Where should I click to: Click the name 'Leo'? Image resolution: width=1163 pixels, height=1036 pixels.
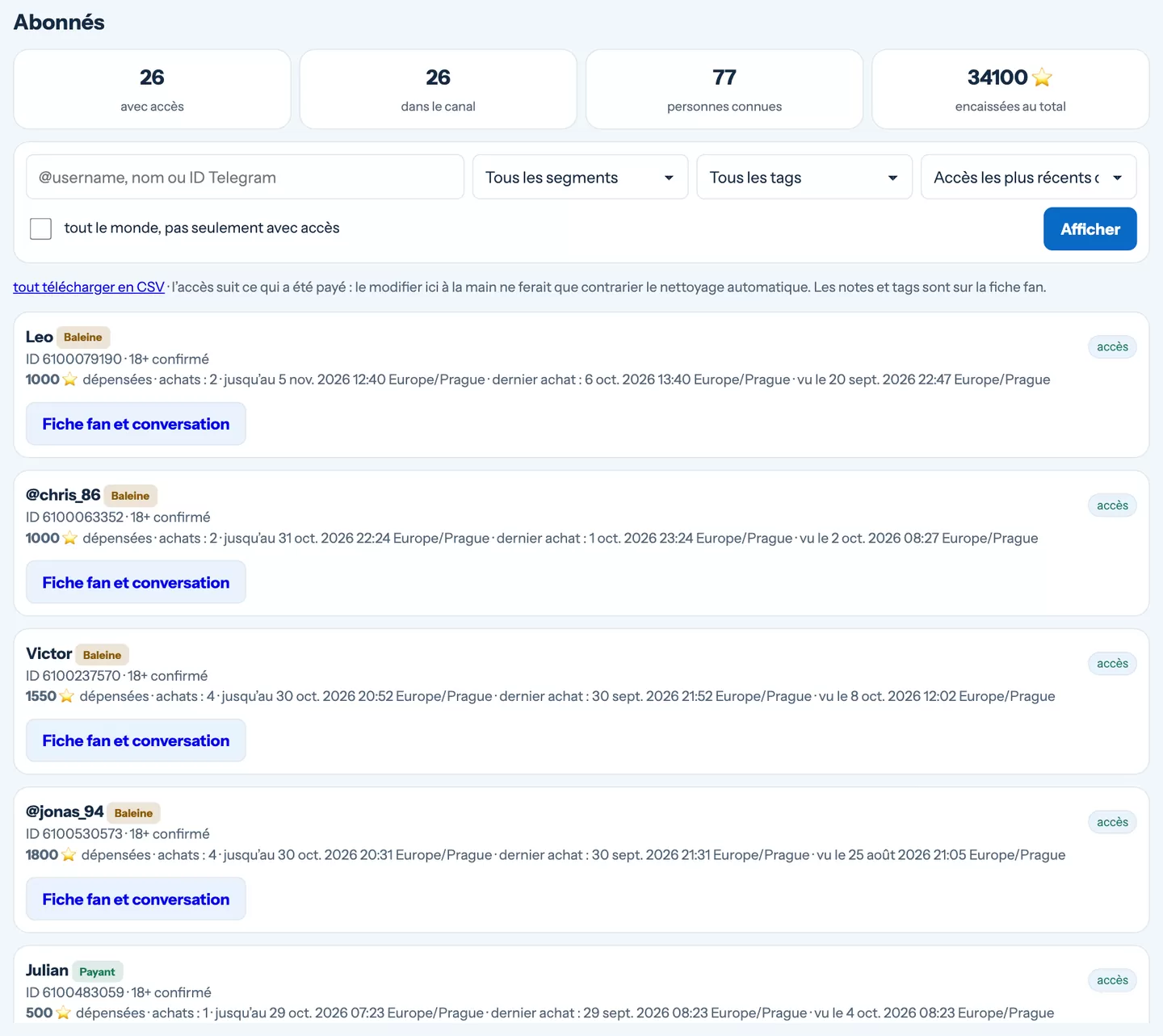pos(40,337)
